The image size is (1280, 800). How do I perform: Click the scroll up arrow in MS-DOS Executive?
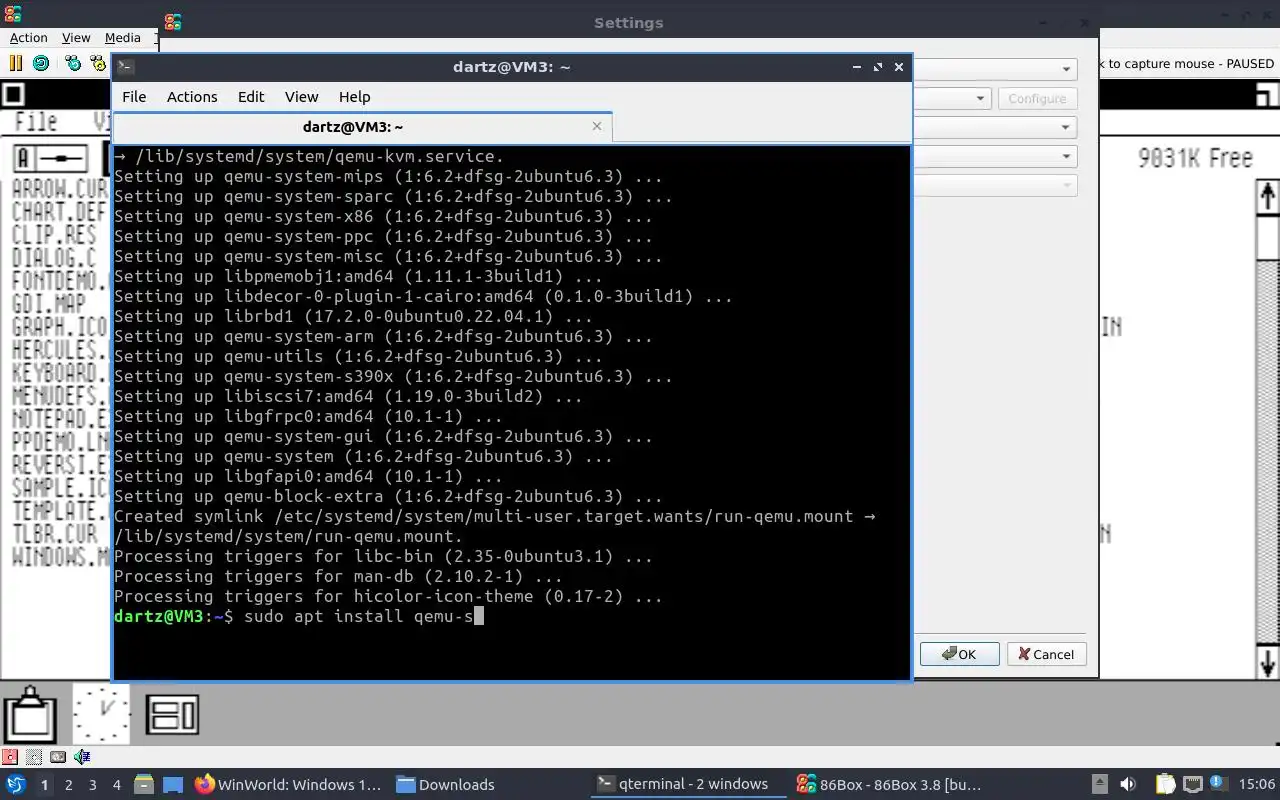point(1267,196)
